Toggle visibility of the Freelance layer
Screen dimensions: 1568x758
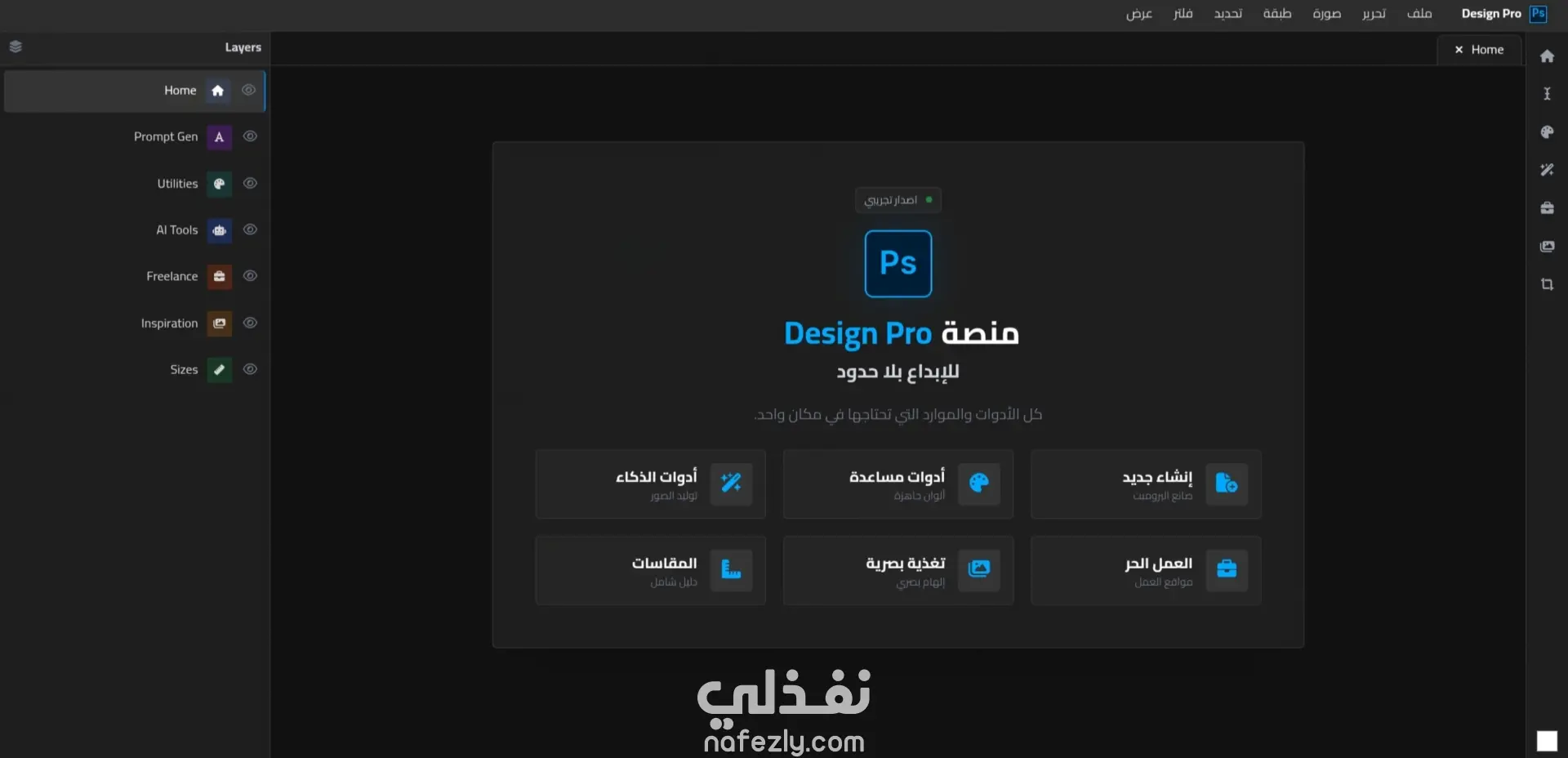click(251, 276)
